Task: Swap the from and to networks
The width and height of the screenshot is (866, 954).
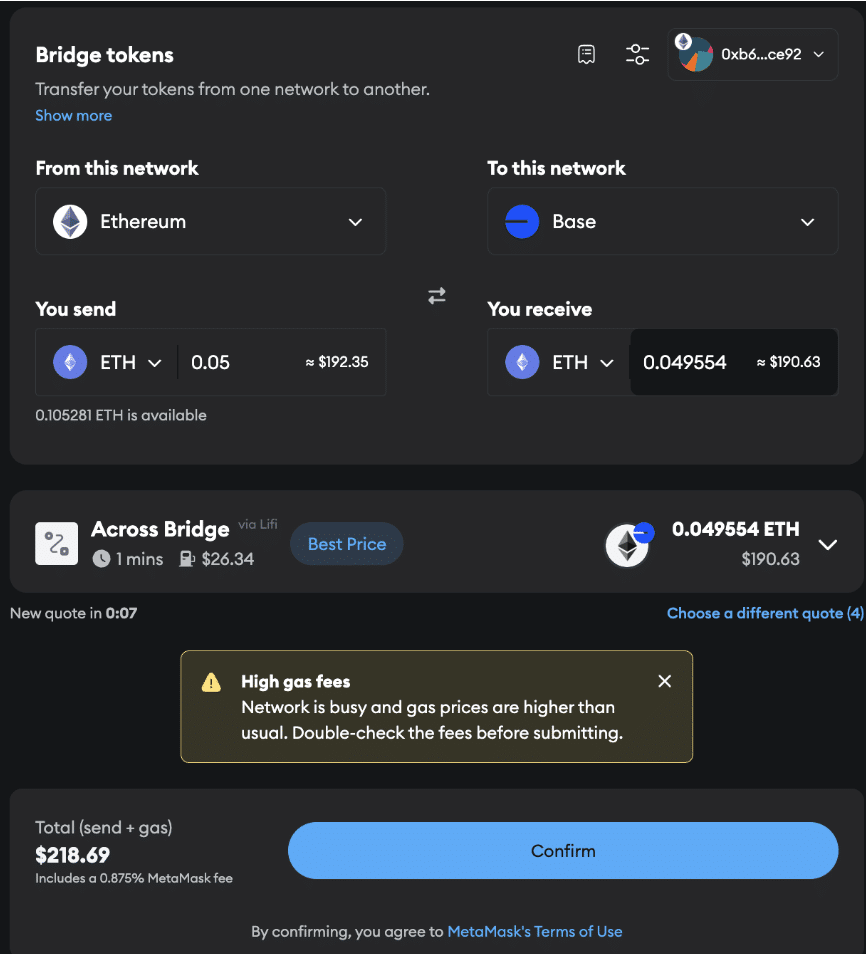Action: coord(437,296)
